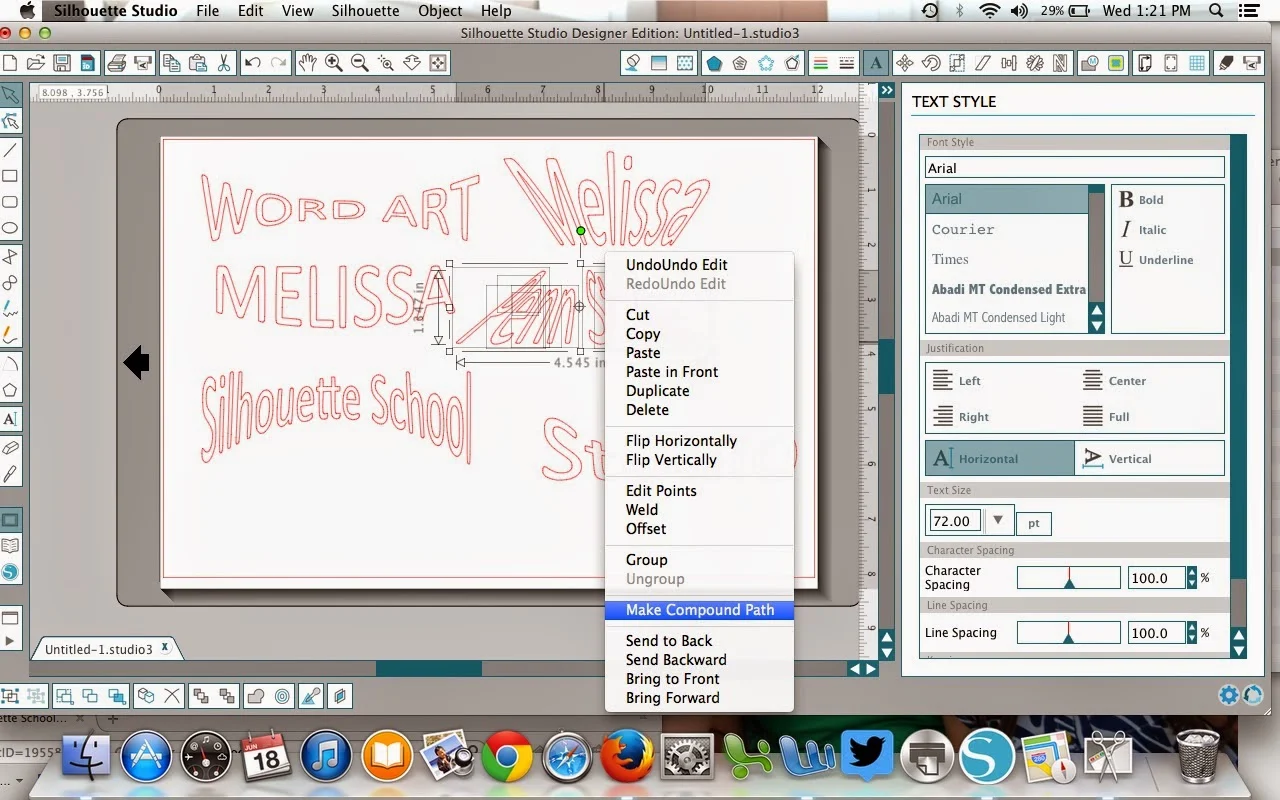Click the Weld icon in the bottom toolbar
1280x800 pixels.
point(255,696)
